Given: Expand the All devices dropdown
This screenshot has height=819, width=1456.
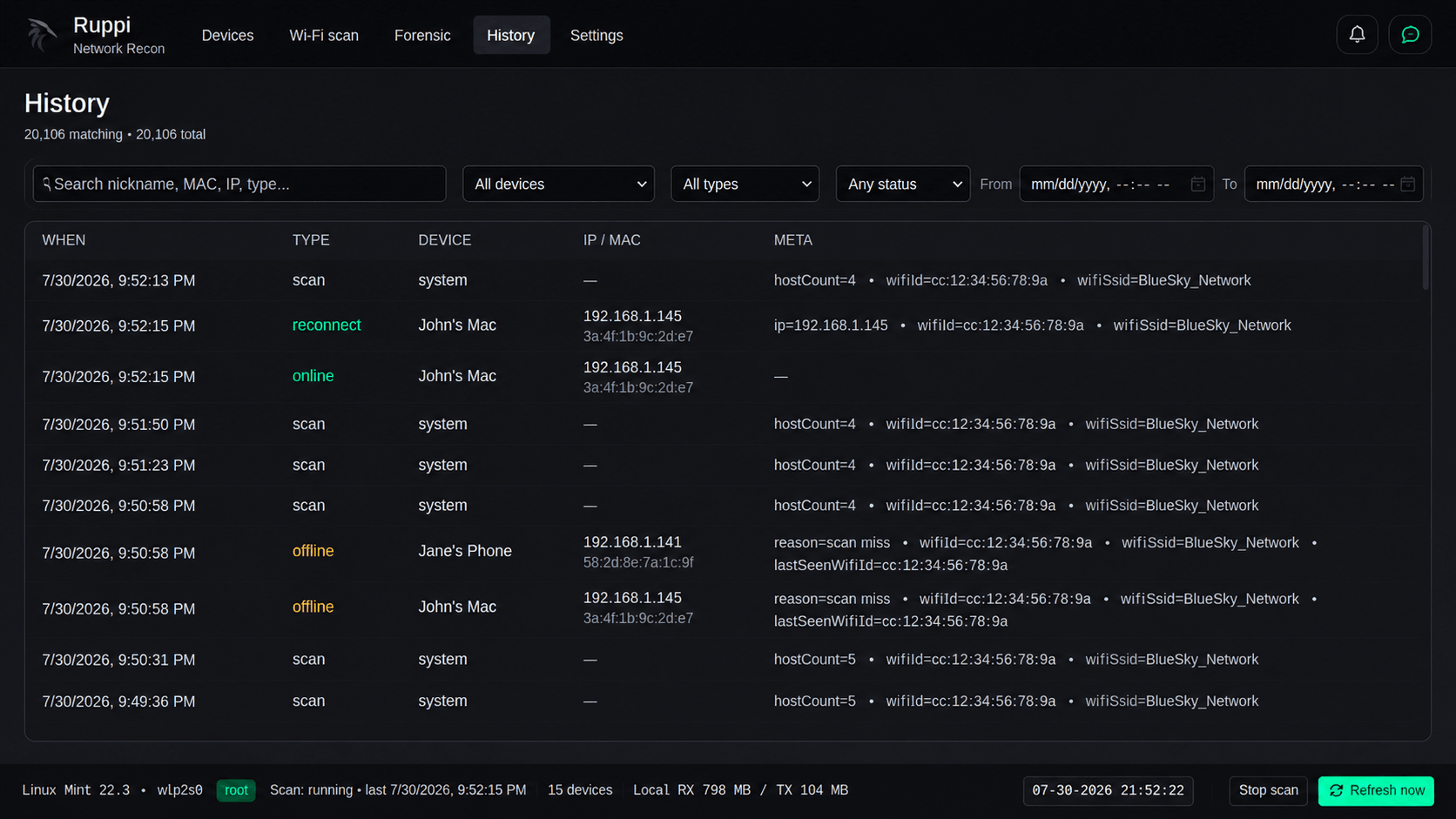Looking at the screenshot, I should pos(558,184).
